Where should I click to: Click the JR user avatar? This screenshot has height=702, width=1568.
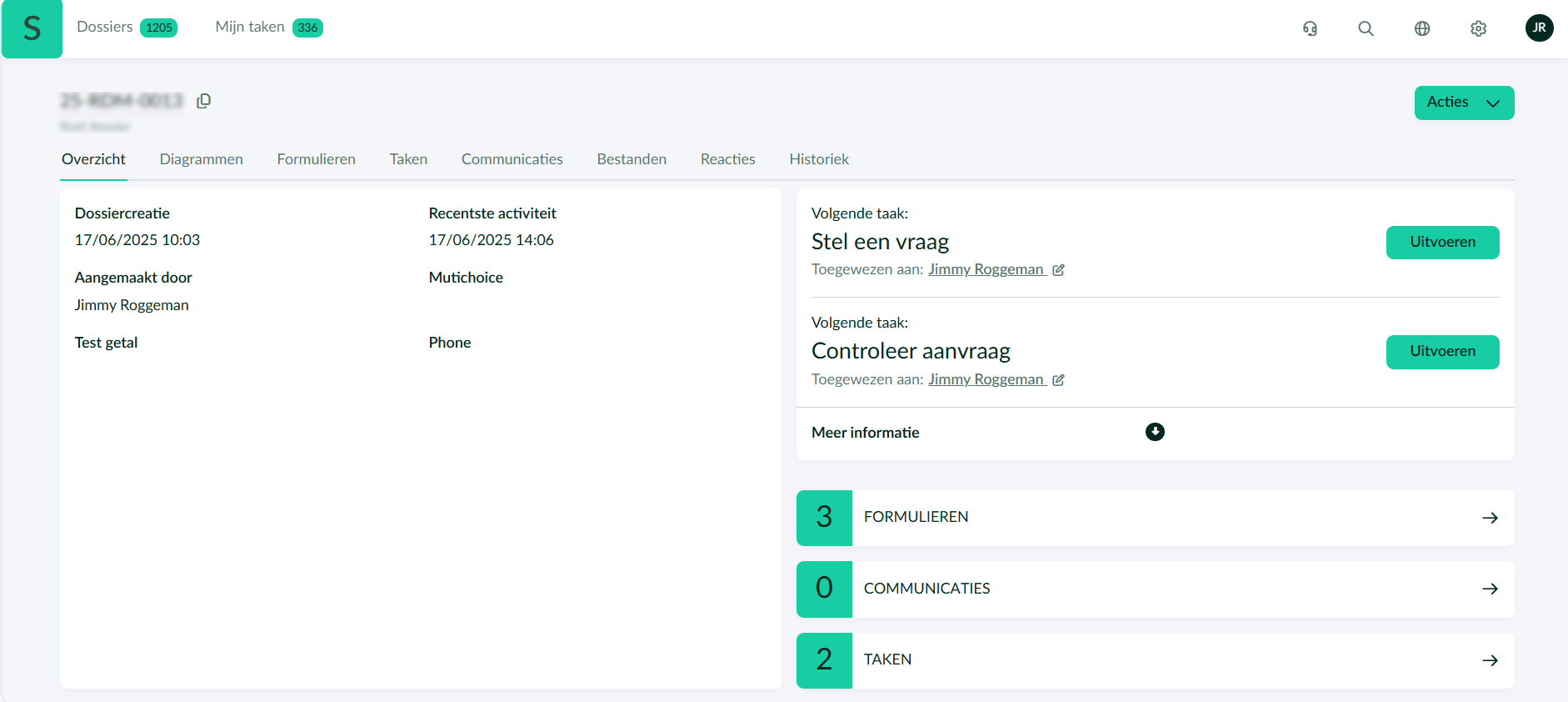coord(1539,28)
